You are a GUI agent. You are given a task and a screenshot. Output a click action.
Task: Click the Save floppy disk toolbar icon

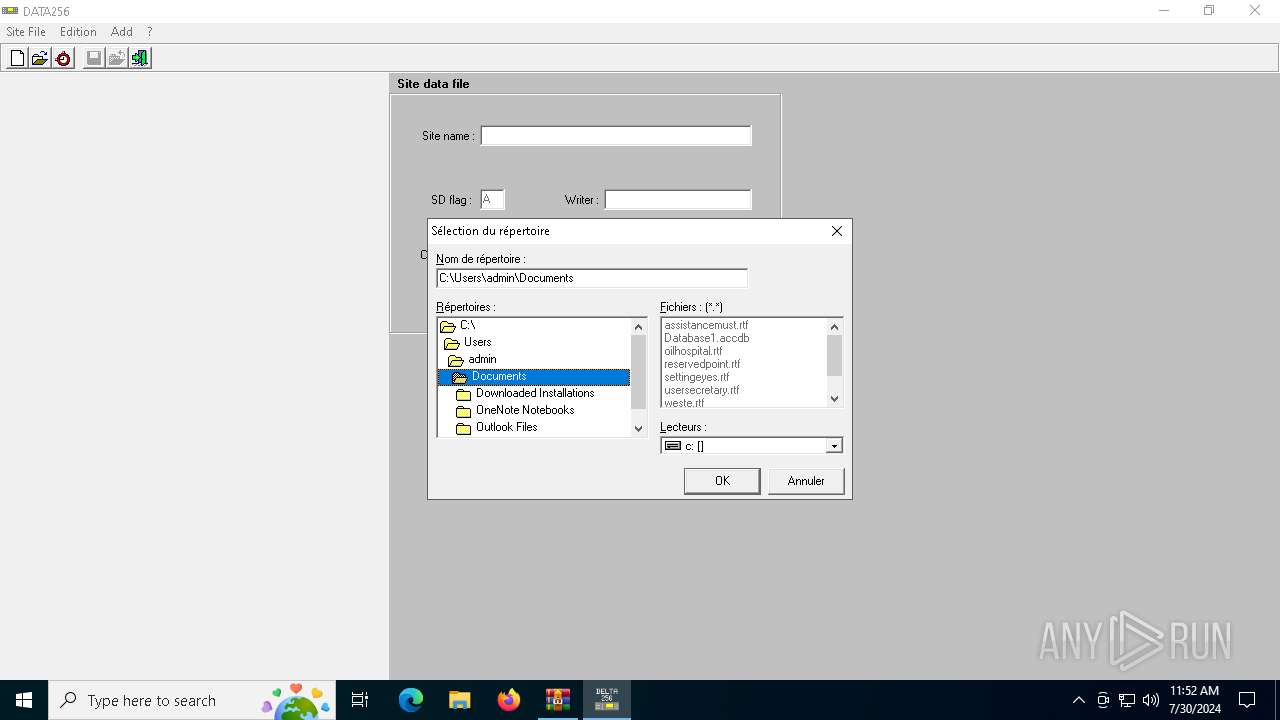coord(94,58)
